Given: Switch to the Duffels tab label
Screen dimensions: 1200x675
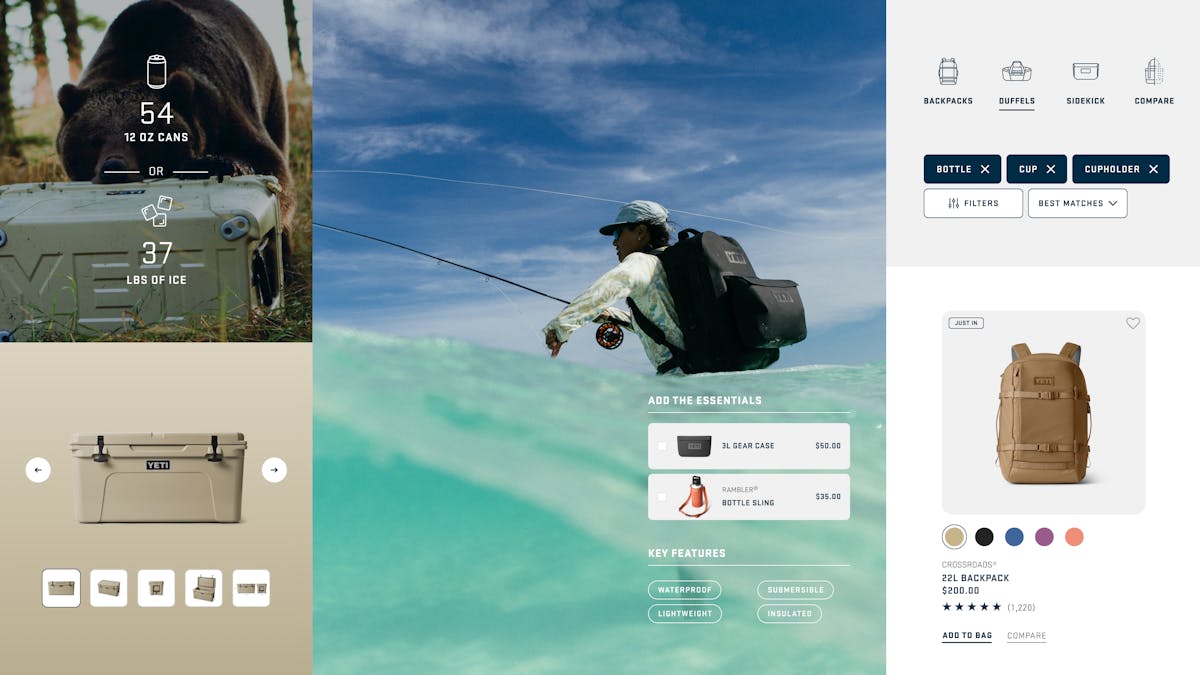Looking at the screenshot, I should 1016,101.
